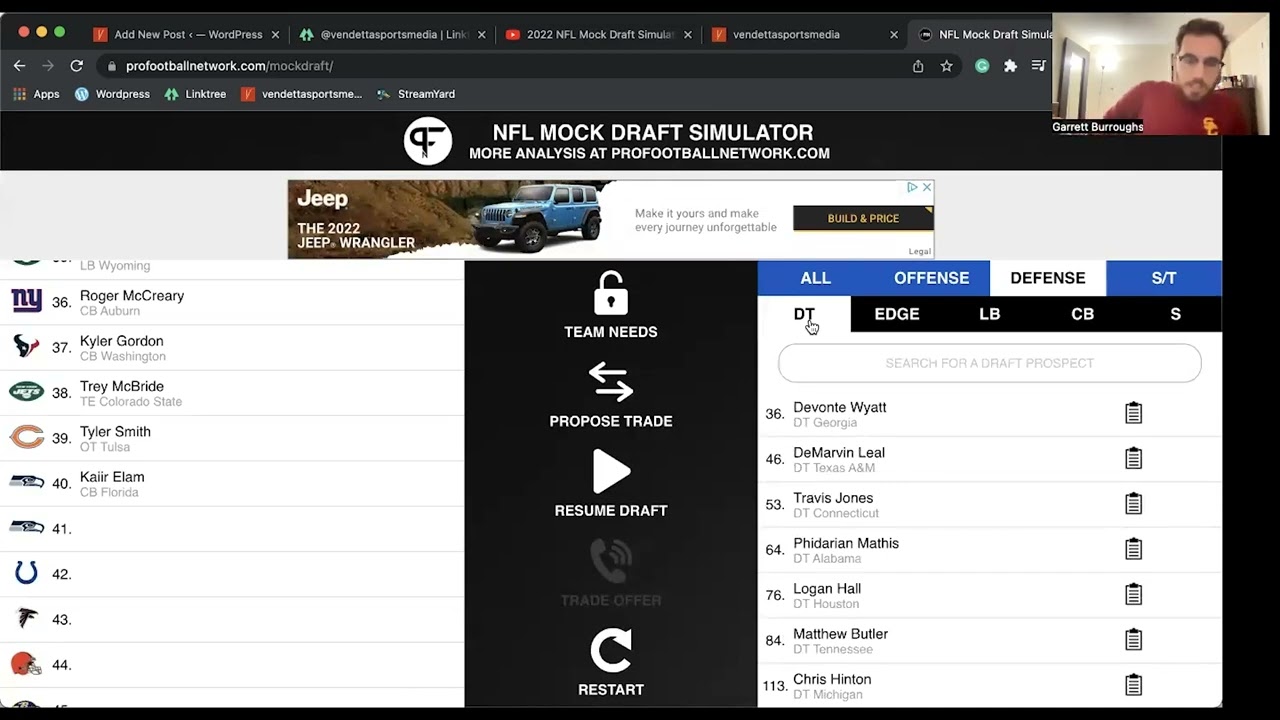Click the AdChoices icon on the Jeep ad
Screen dimensions: 1280x720
tap(912, 187)
